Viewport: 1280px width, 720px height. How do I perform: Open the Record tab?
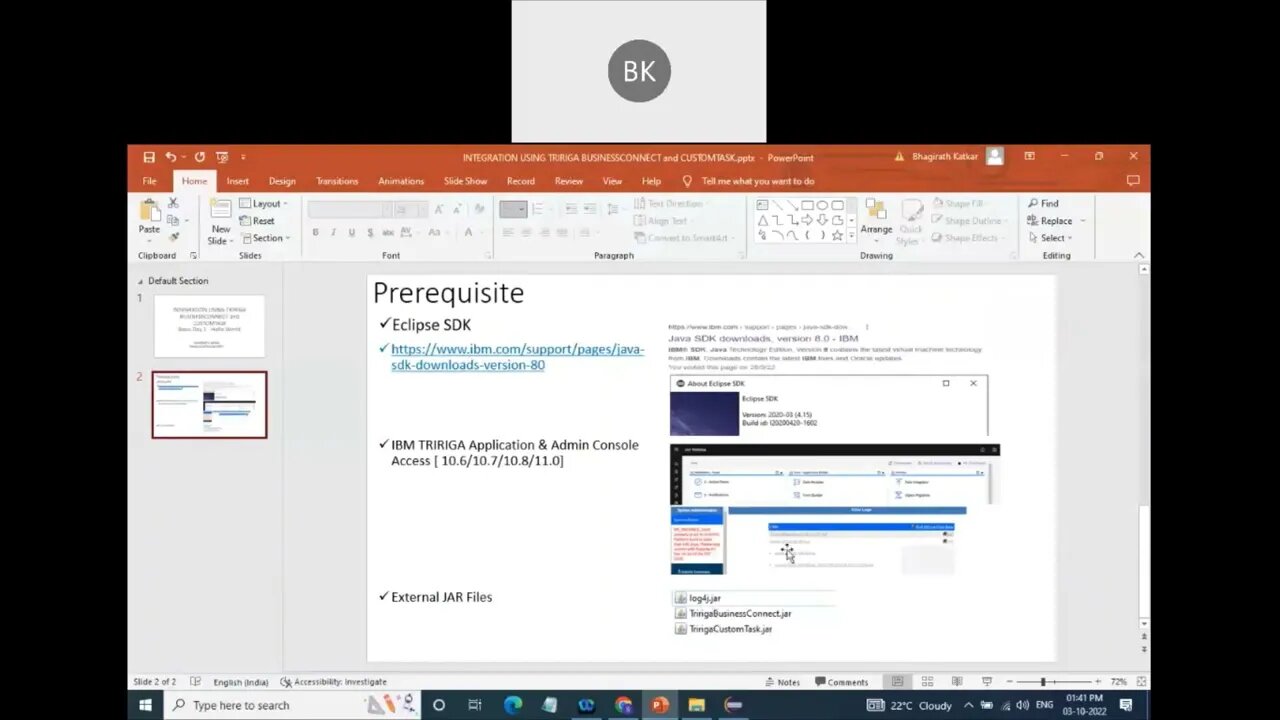(520, 181)
